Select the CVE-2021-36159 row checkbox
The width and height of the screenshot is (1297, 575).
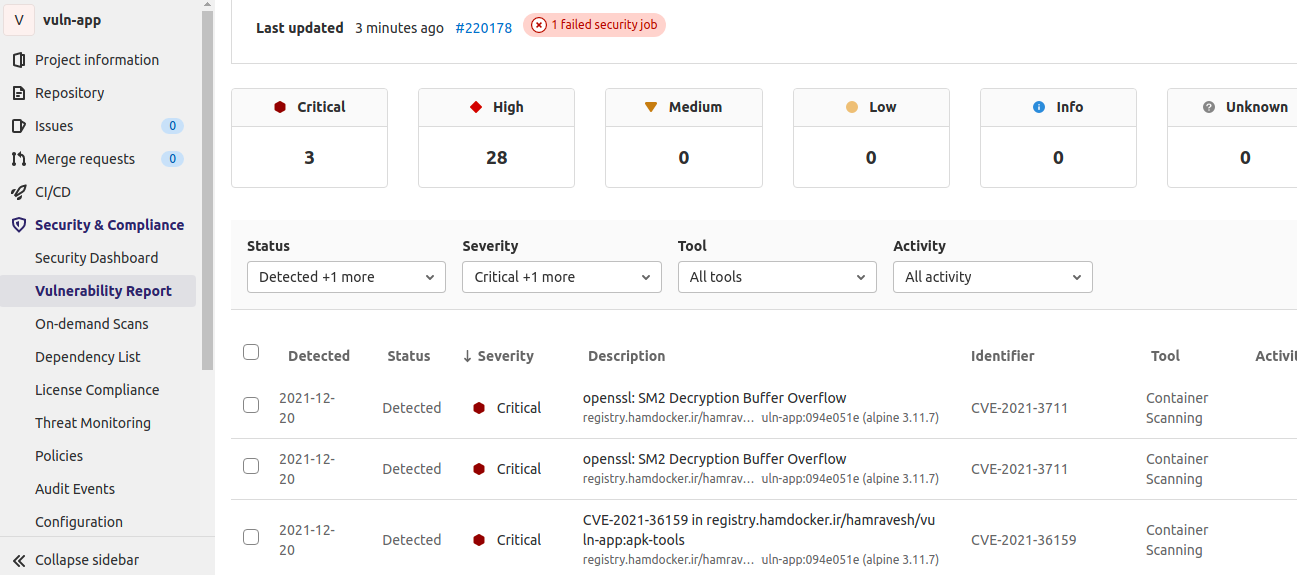(x=251, y=537)
